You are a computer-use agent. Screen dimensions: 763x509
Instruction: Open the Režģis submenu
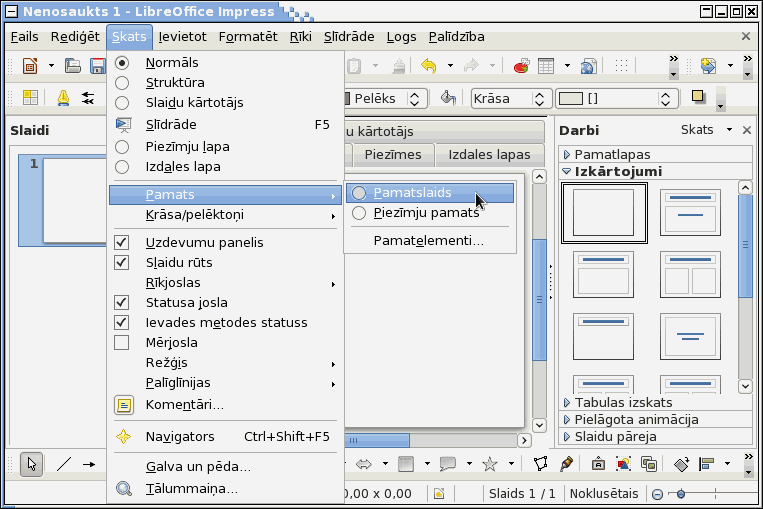[225, 363]
